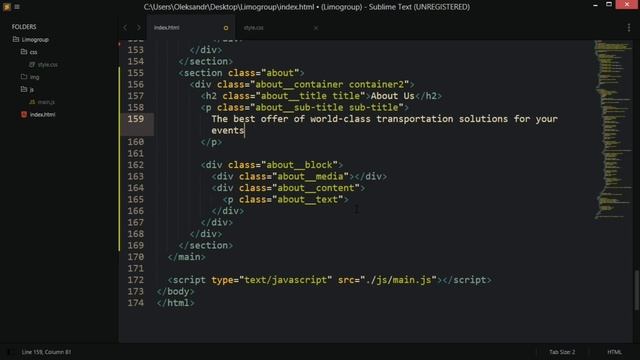Click "about__block" class value on line 162
The image size is (640, 360).
[299, 165]
